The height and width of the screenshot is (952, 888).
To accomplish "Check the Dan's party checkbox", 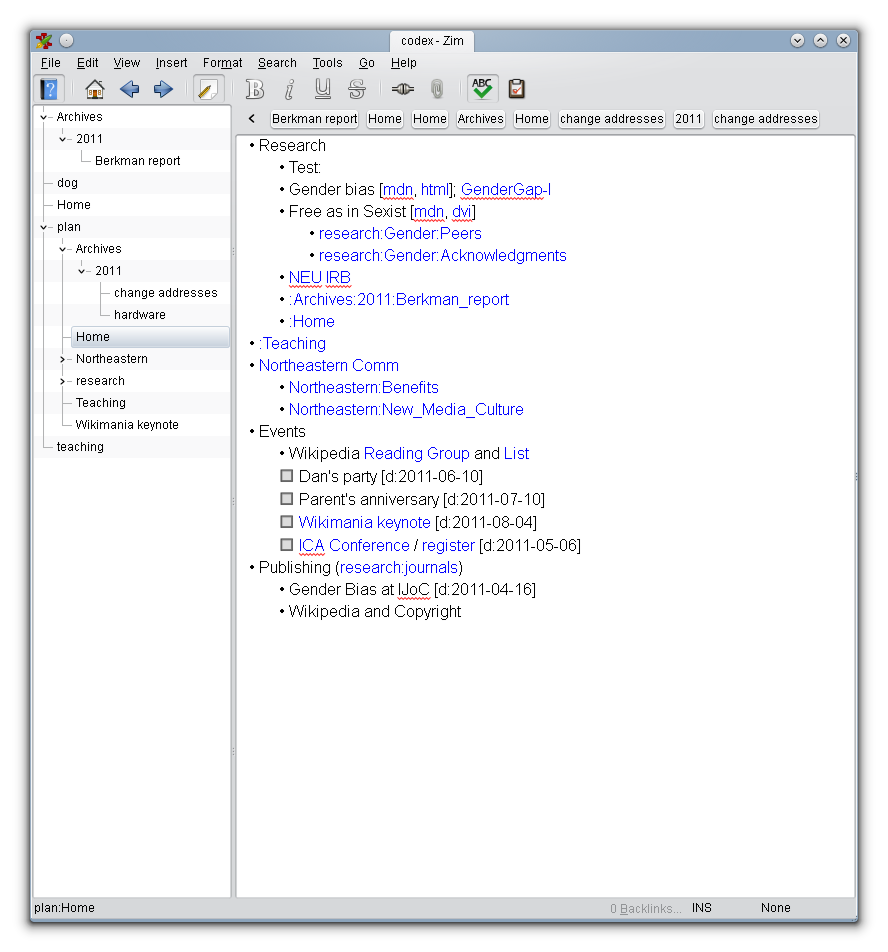I will [287, 477].
